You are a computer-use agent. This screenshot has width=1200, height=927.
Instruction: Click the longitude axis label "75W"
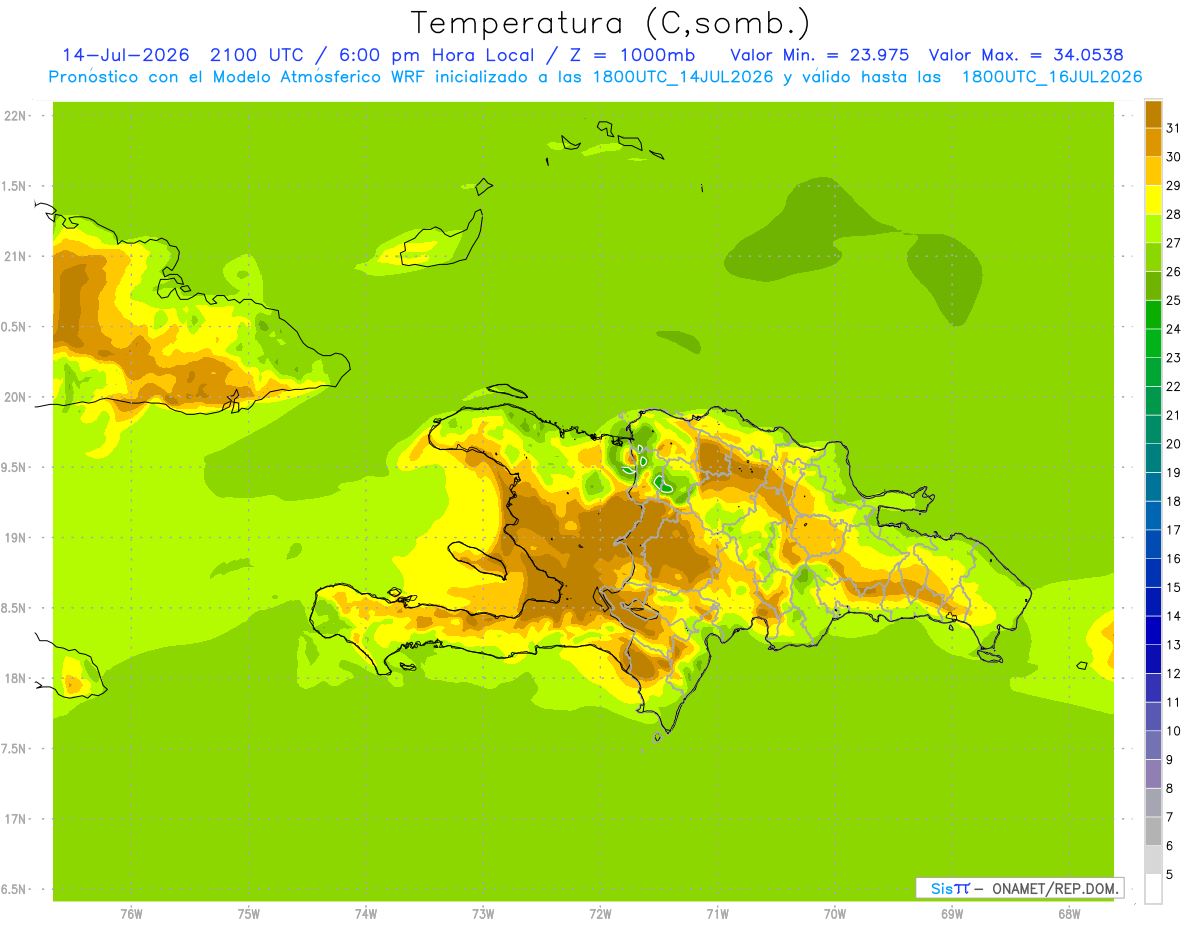tap(249, 914)
